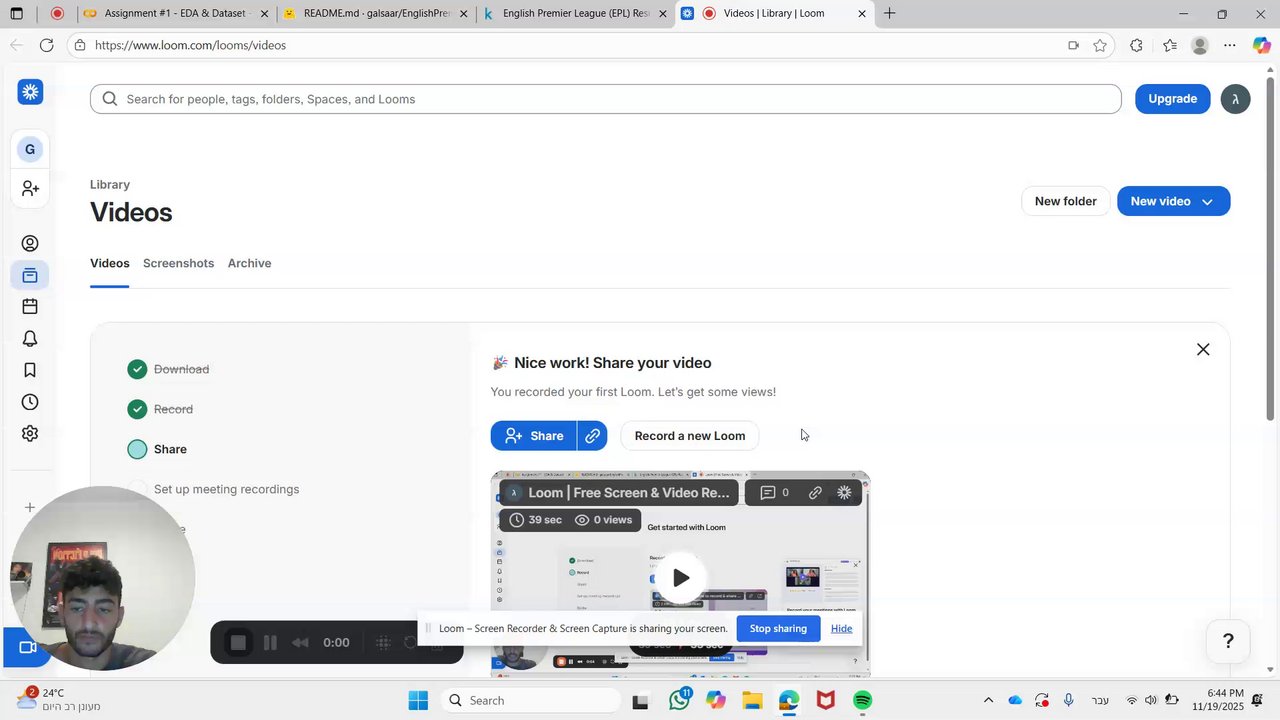The width and height of the screenshot is (1280, 720).
Task: Click the camera icon in address bar
Action: pyautogui.click(x=1073, y=45)
